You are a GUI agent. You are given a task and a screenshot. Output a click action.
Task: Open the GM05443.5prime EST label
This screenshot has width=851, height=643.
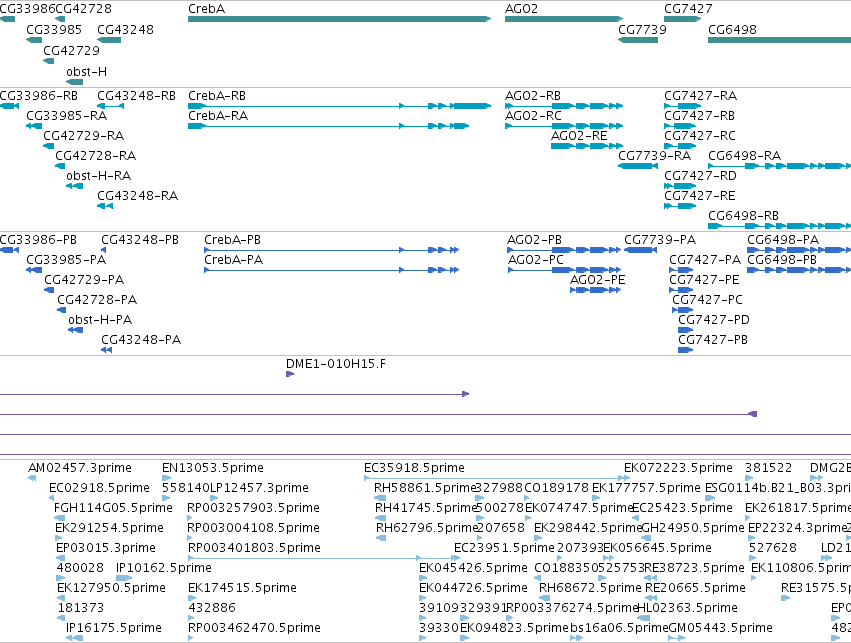[721, 628]
